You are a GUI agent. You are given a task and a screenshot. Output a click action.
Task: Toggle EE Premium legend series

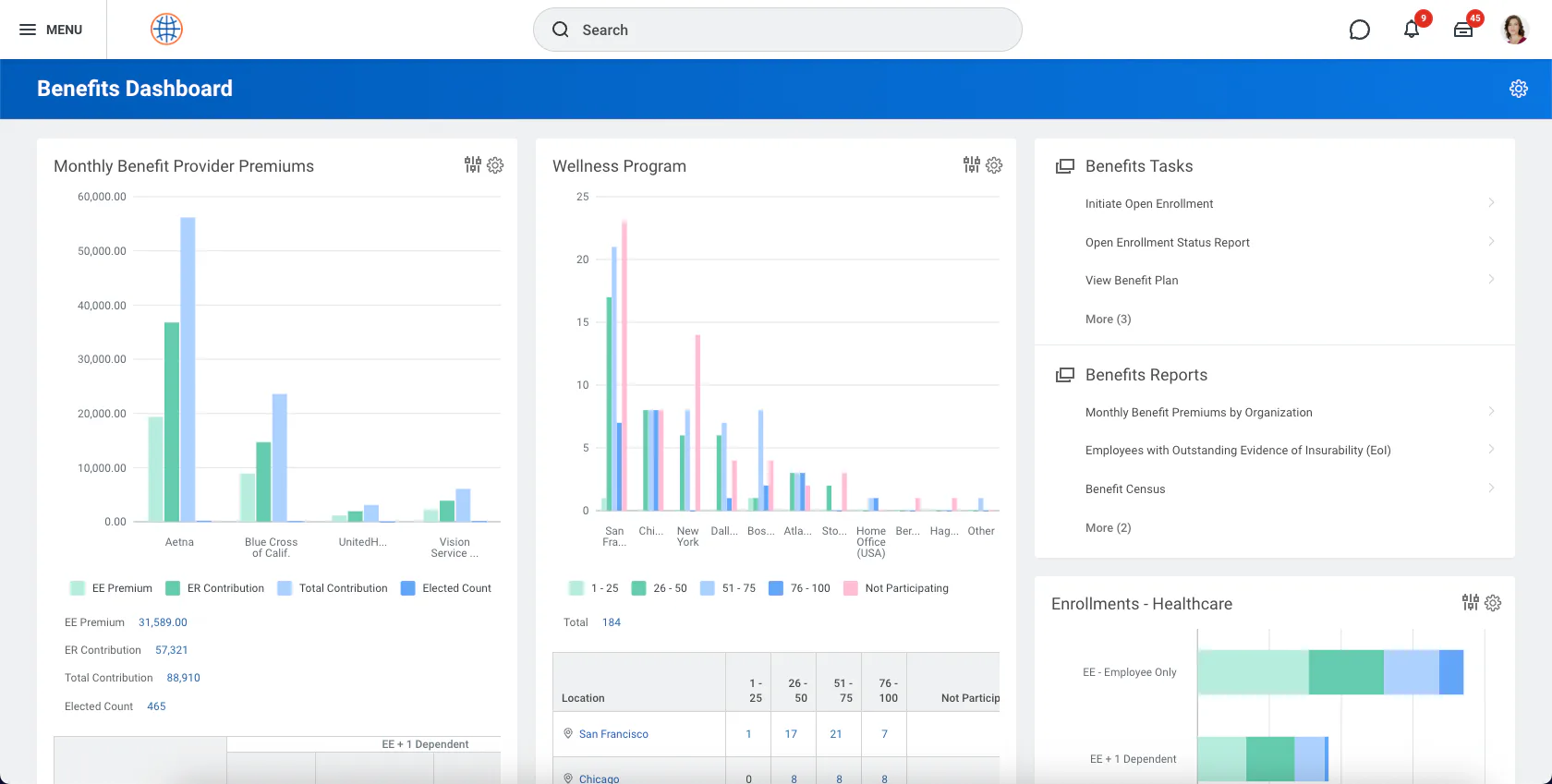(x=112, y=588)
